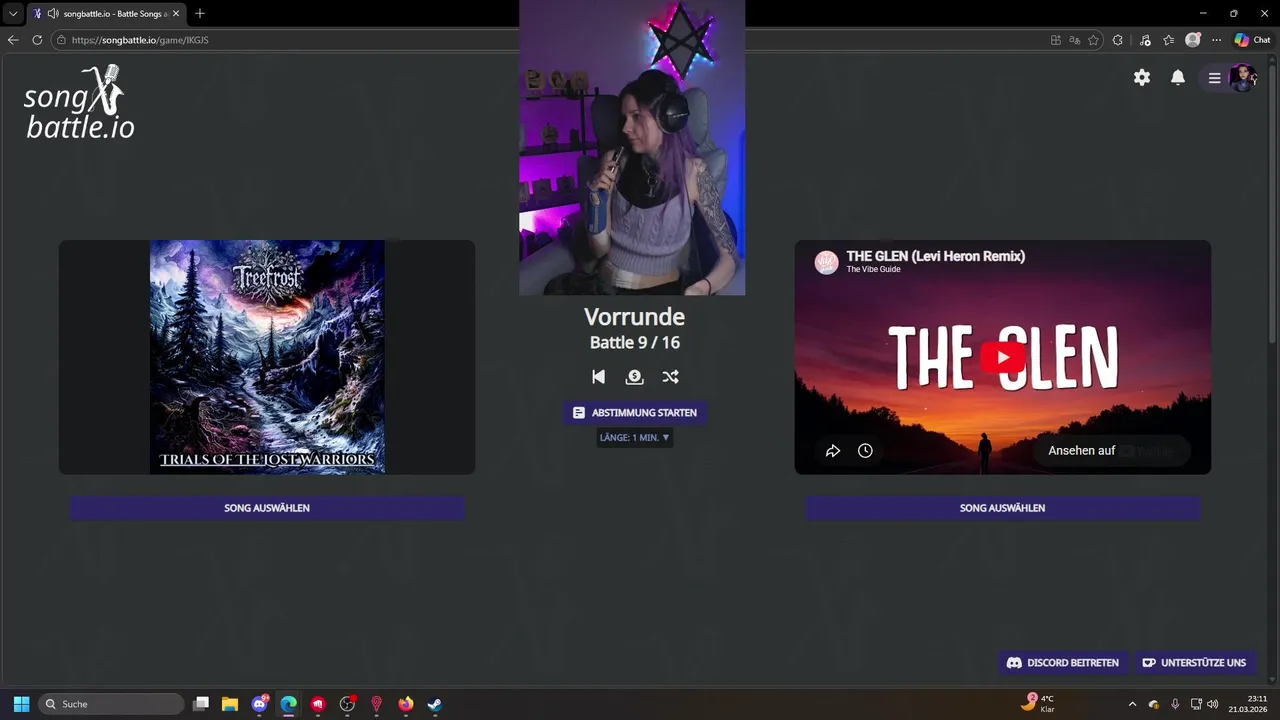Click the tray microphone icon
1280x720 pixels.
click(x=1175, y=704)
